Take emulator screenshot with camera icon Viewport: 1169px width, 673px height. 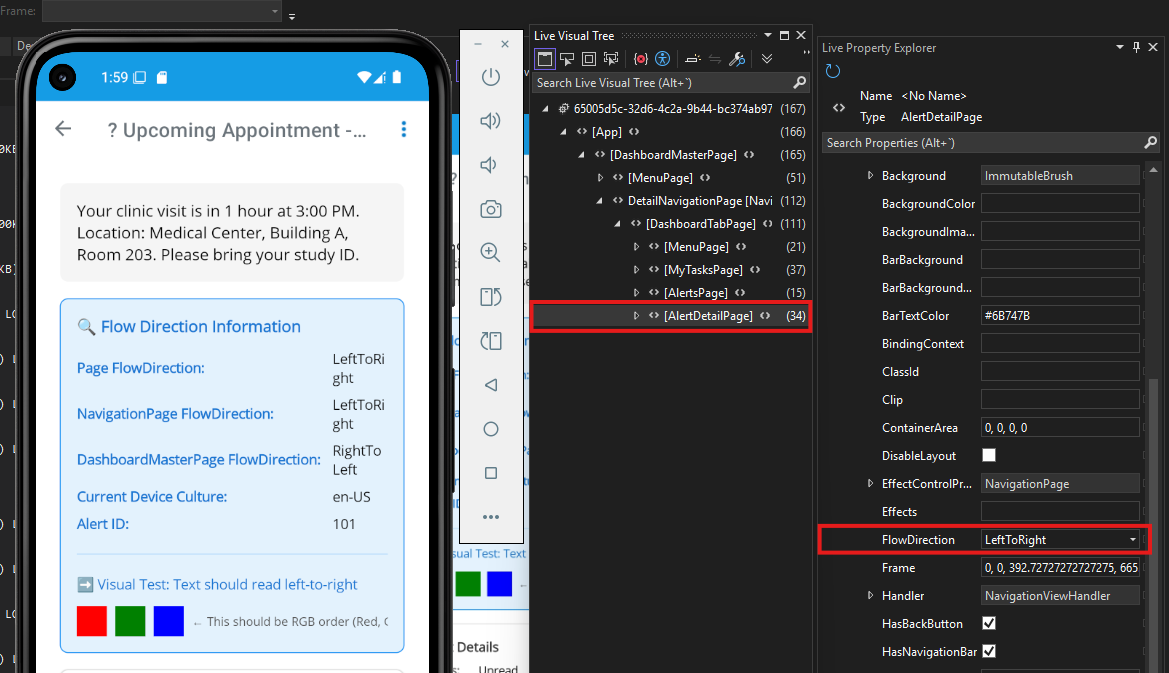pyautogui.click(x=491, y=209)
